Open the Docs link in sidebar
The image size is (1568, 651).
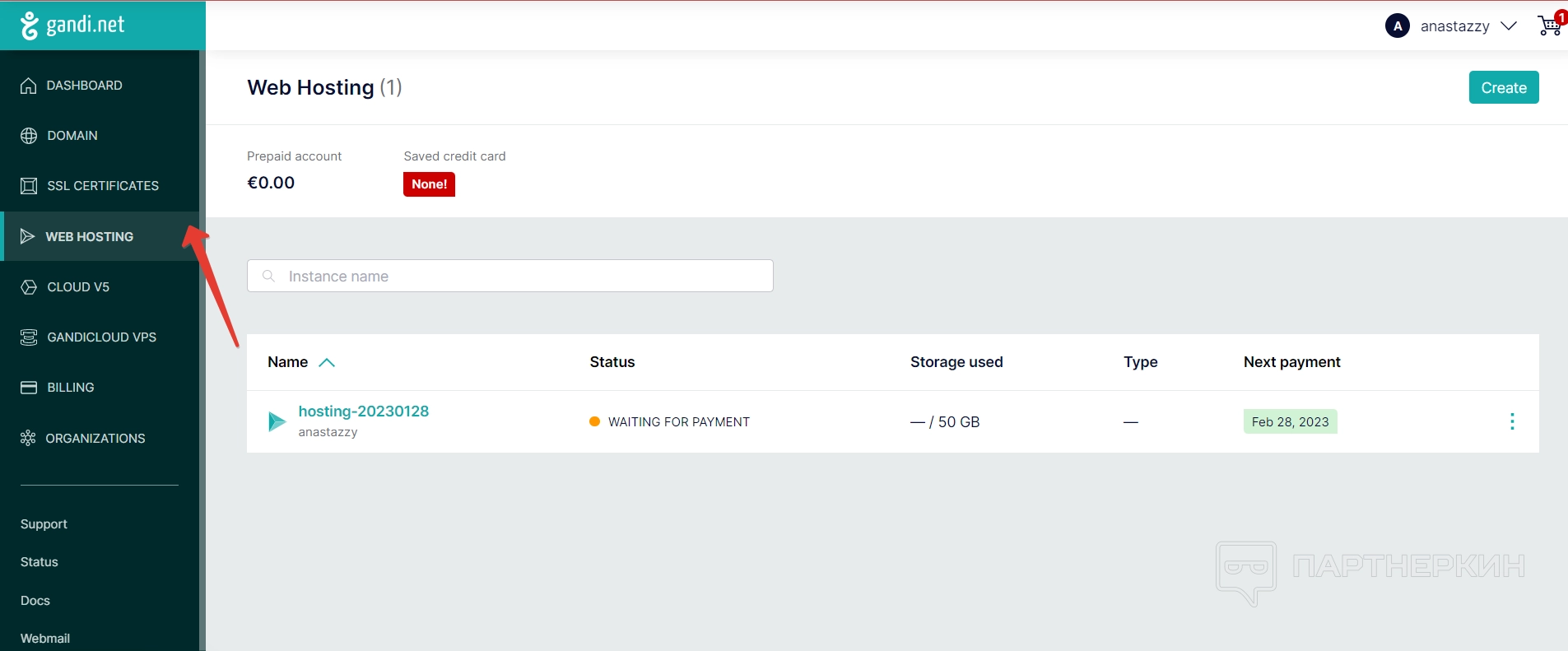[x=35, y=601]
